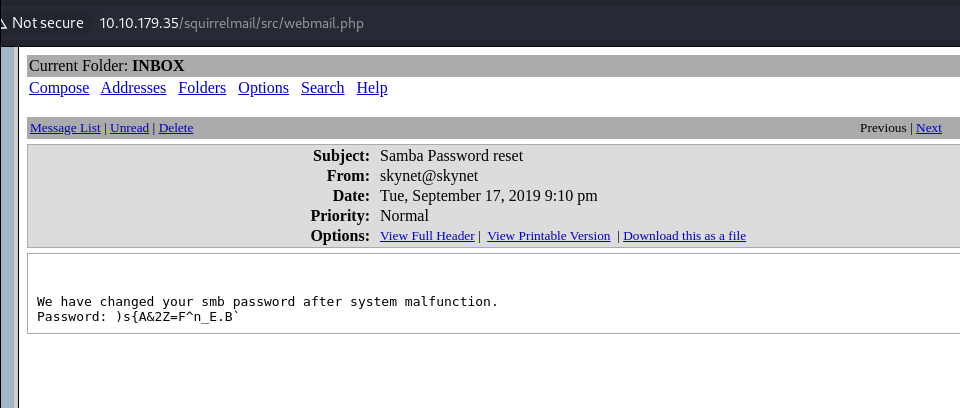Screen dimensions: 960x408
Task: Delete the current message
Action: tap(176, 128)
